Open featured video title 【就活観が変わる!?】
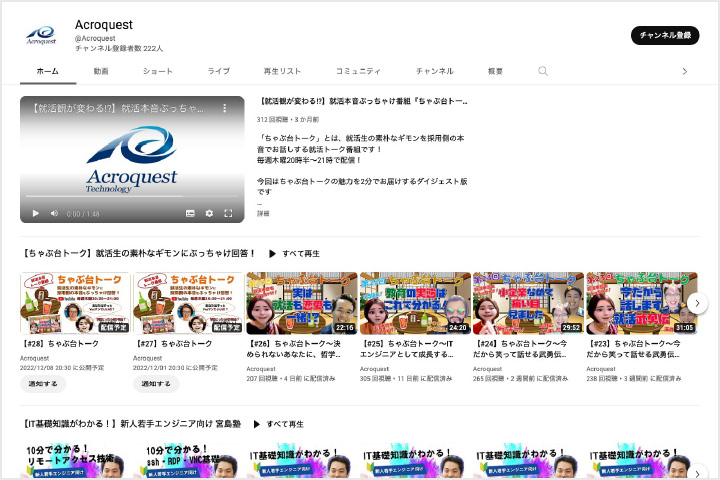This screenshot has height=480, width=720. click(x=364, y=101)
